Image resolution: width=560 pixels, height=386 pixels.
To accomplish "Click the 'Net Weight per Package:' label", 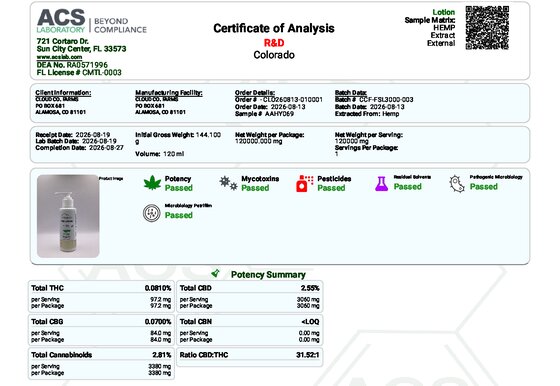I will click(270, 135).
